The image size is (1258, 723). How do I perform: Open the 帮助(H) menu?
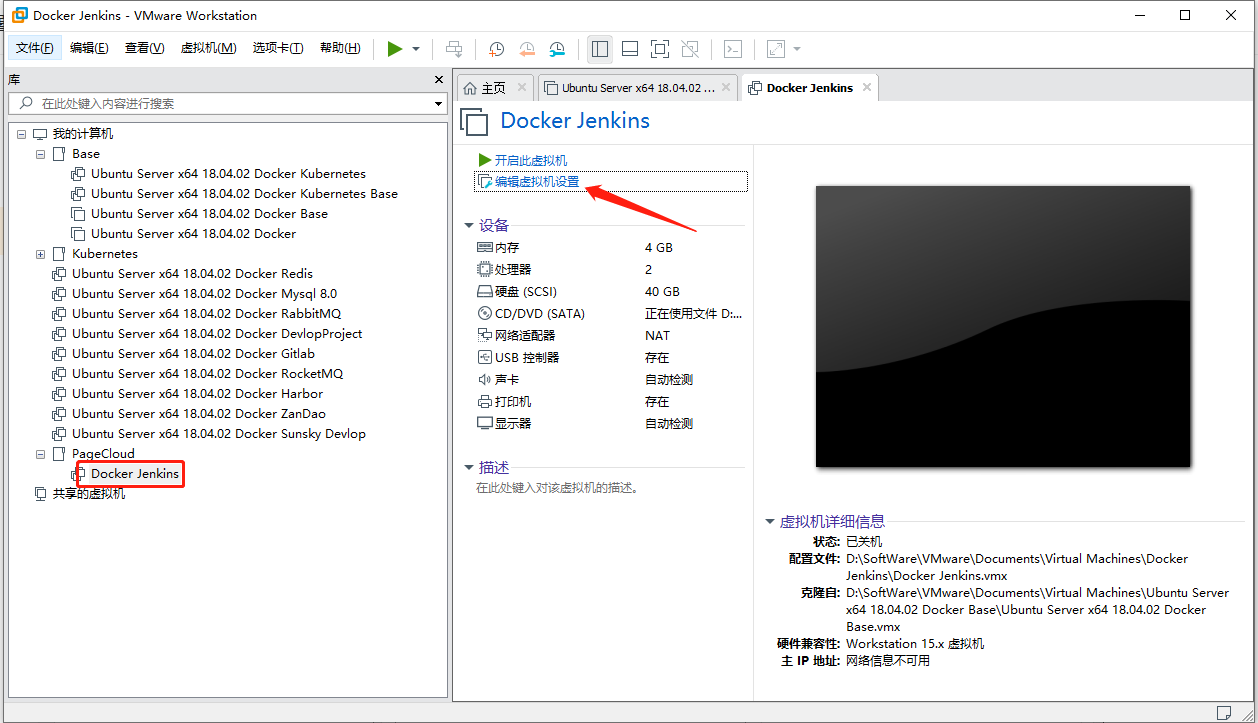[x=340, y=48]
